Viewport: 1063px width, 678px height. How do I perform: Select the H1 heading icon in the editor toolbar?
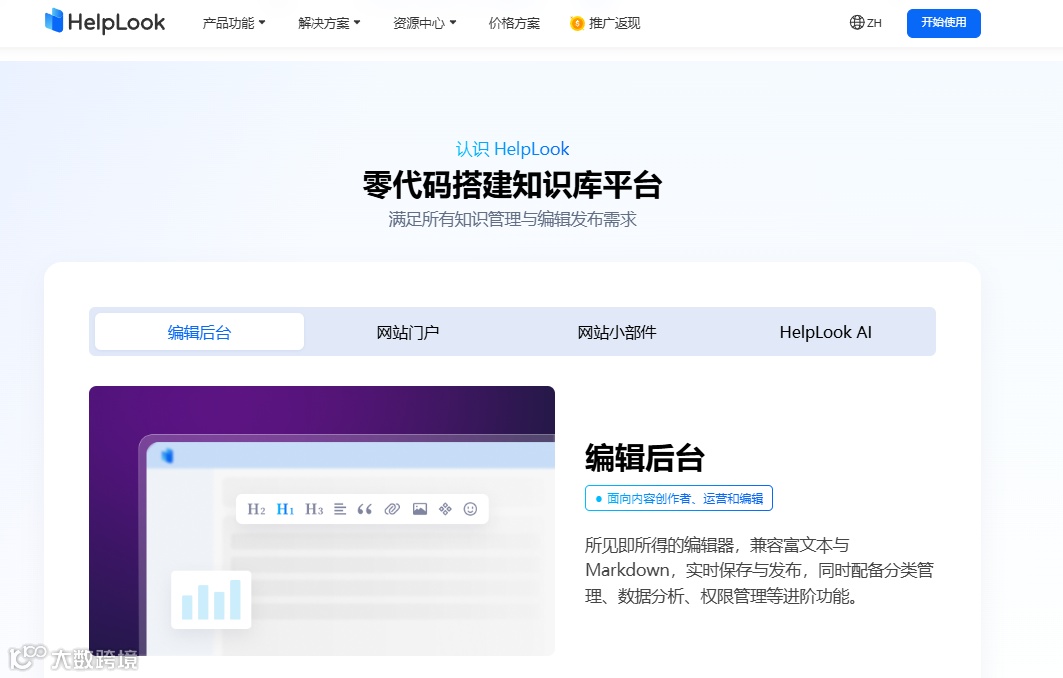(x=286, y=509)
